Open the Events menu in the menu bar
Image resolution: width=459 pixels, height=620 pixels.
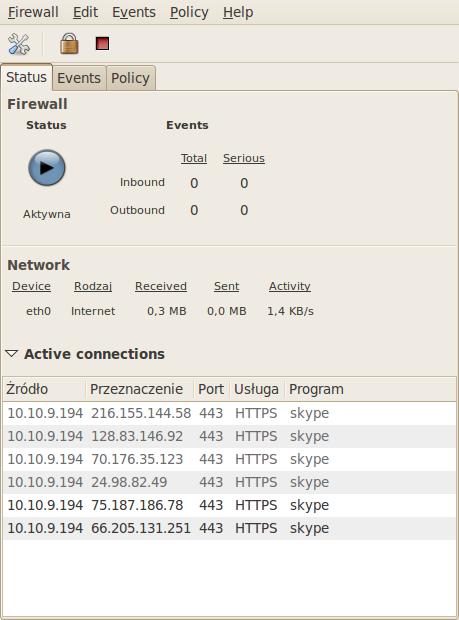click(x=134, y=12)
